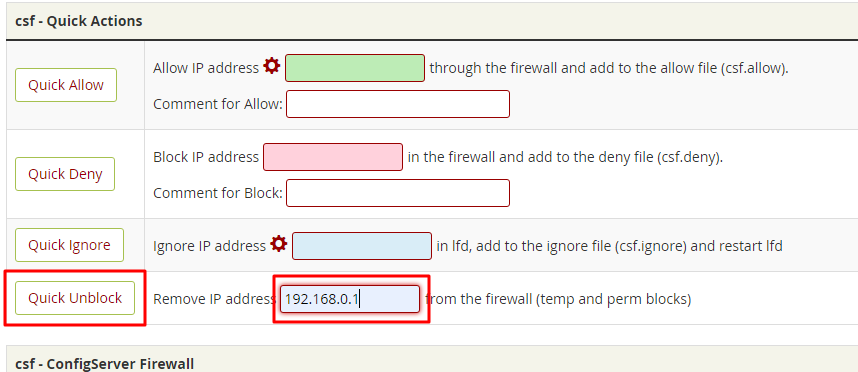Screen dimensions: 858x372
Task: Click the field containing 192.168.0.1
Action: [350, 299]
